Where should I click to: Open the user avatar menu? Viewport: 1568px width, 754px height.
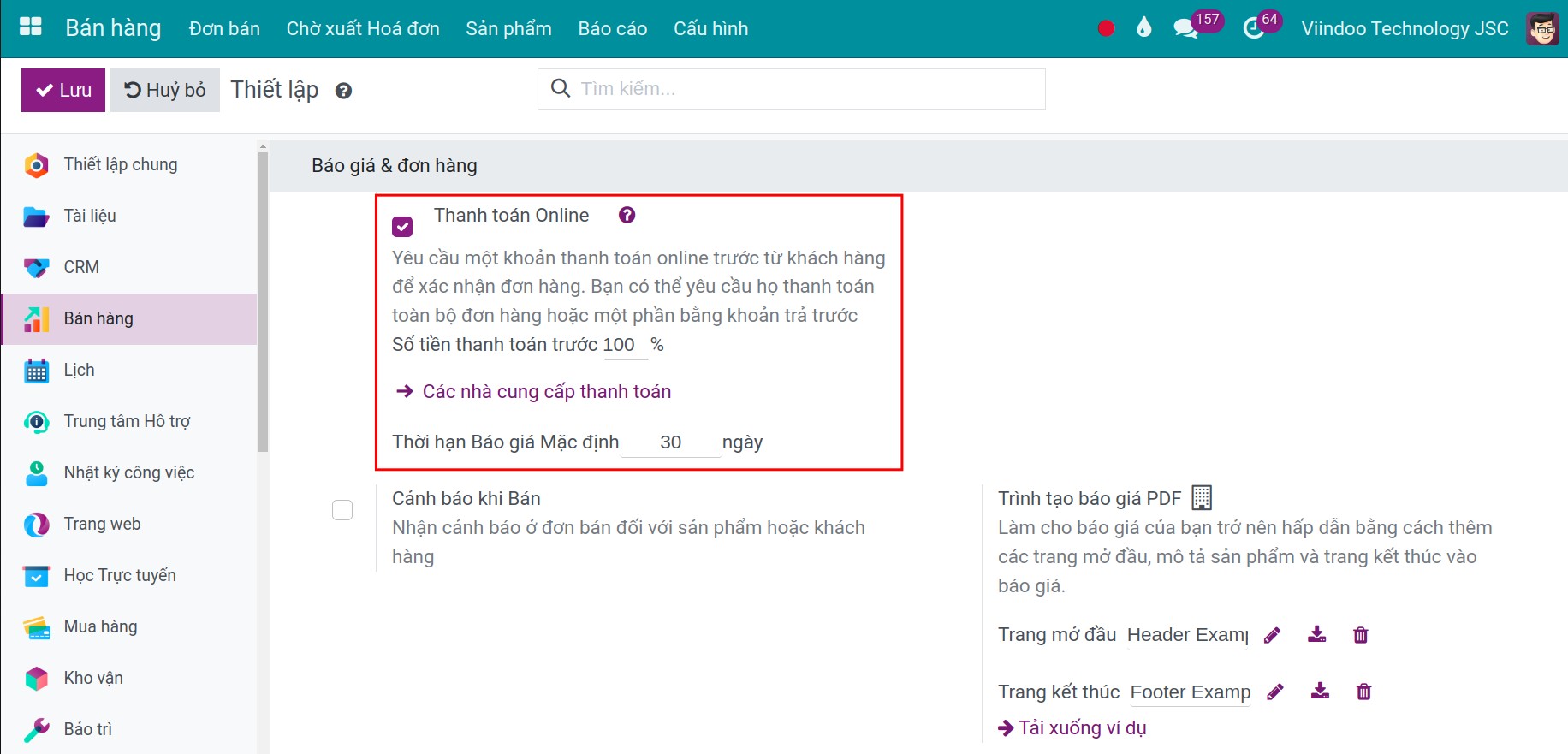pos(1542,28)
